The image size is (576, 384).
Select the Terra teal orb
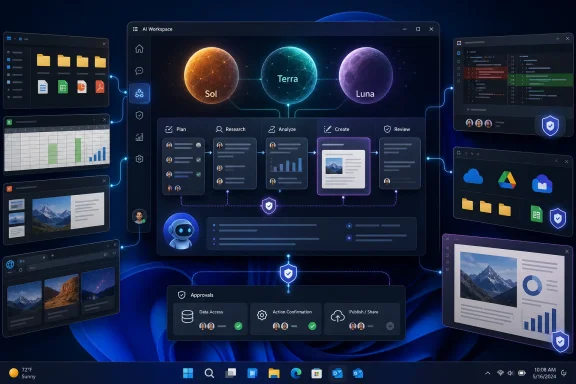coord(289,75)
